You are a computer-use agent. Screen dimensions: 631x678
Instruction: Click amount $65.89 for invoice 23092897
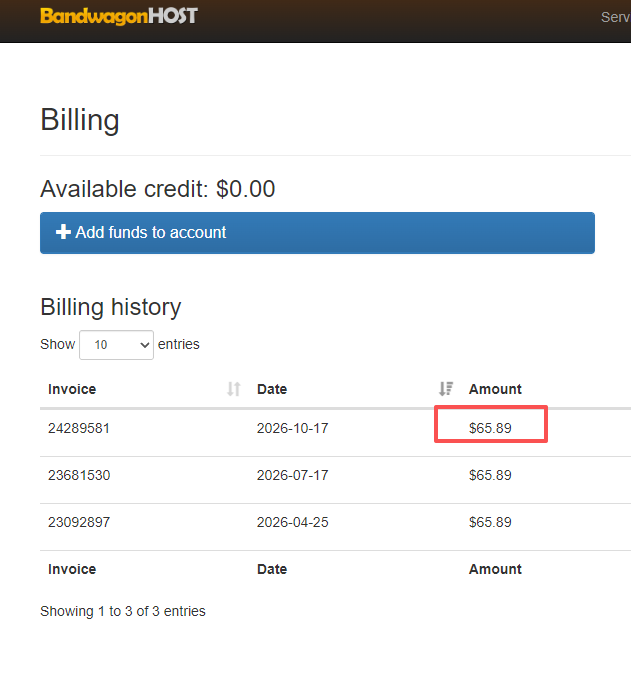pos(490,522)
